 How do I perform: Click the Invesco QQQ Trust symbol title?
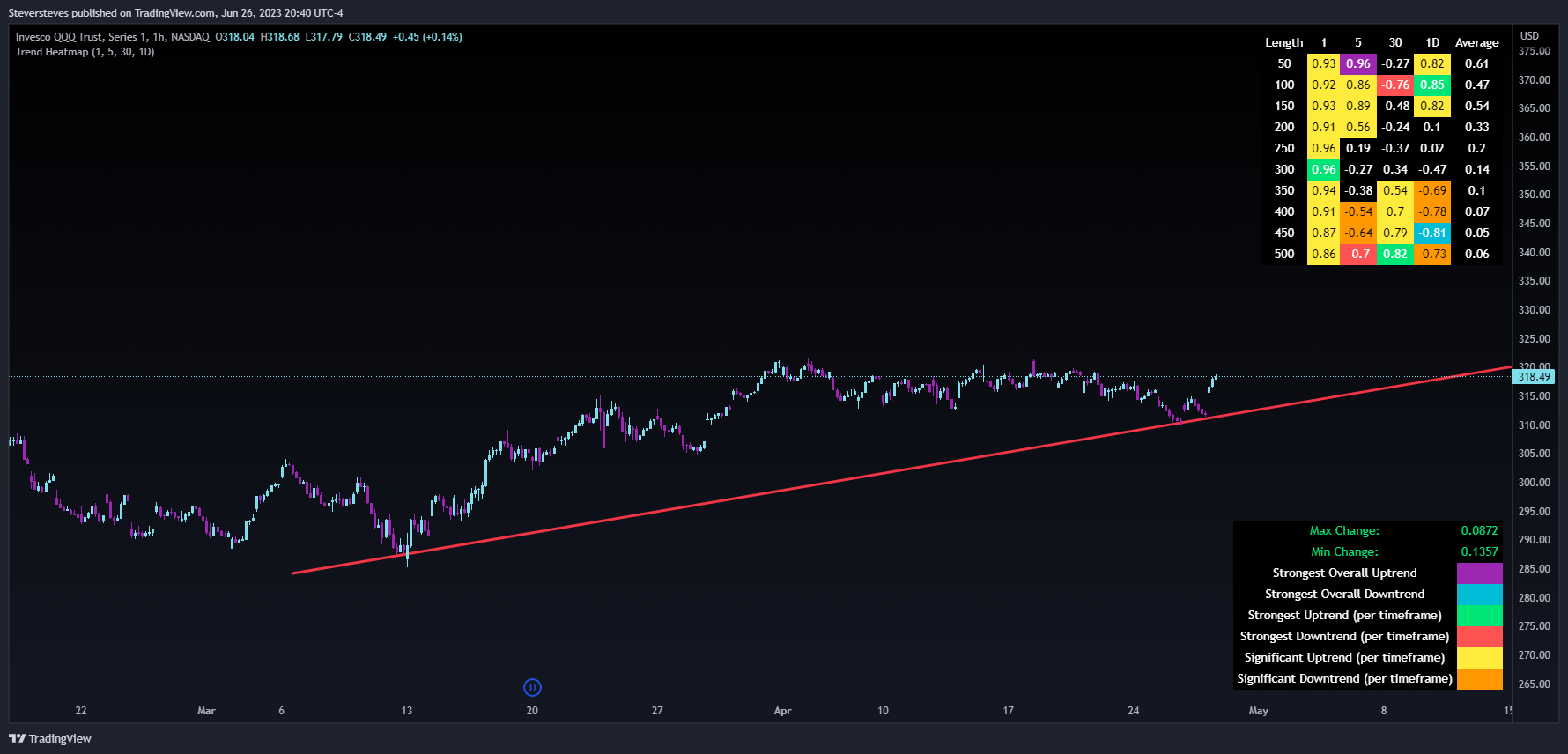[113, 37]
